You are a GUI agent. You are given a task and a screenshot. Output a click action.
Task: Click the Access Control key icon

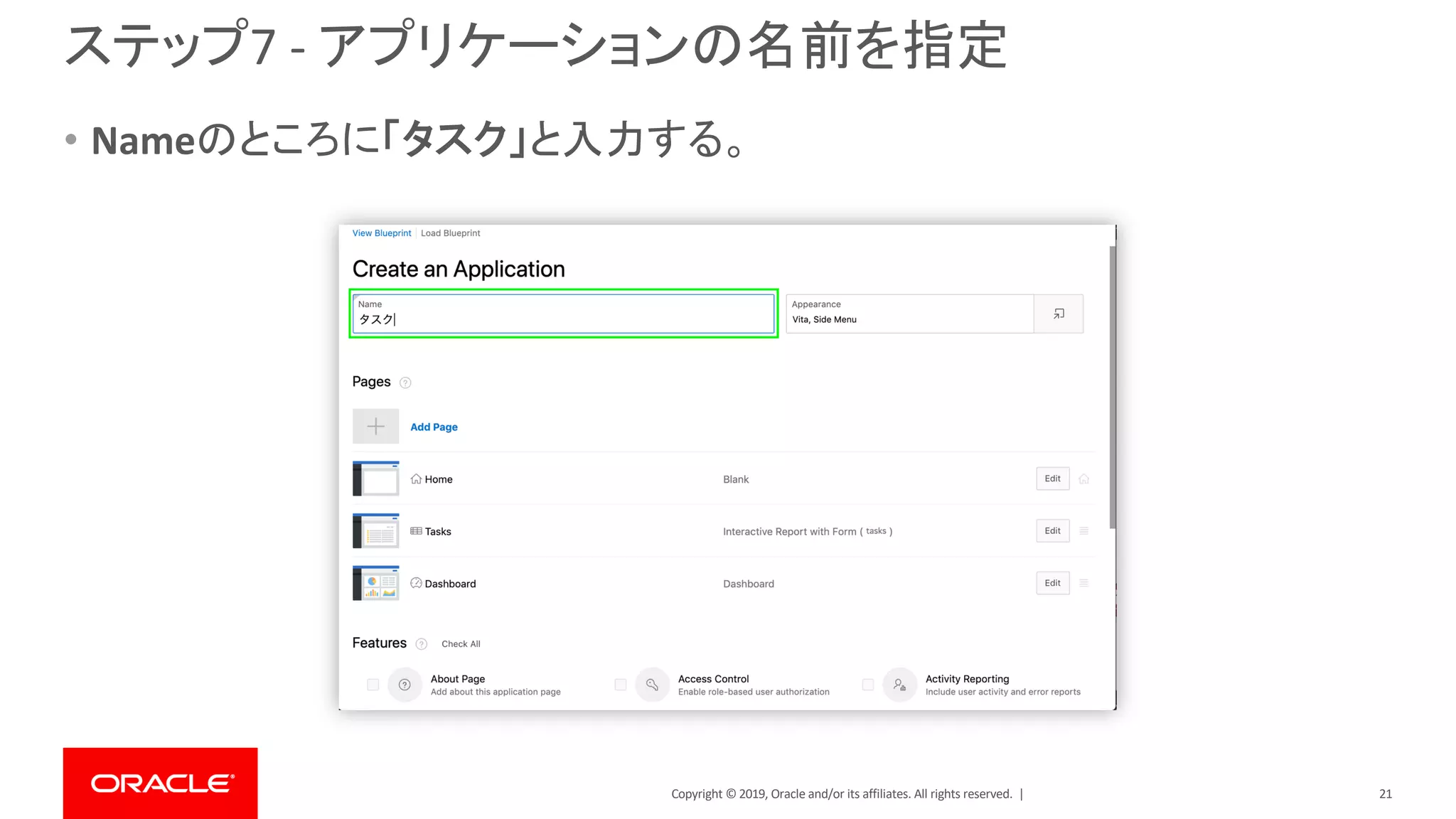pos(652,685)
